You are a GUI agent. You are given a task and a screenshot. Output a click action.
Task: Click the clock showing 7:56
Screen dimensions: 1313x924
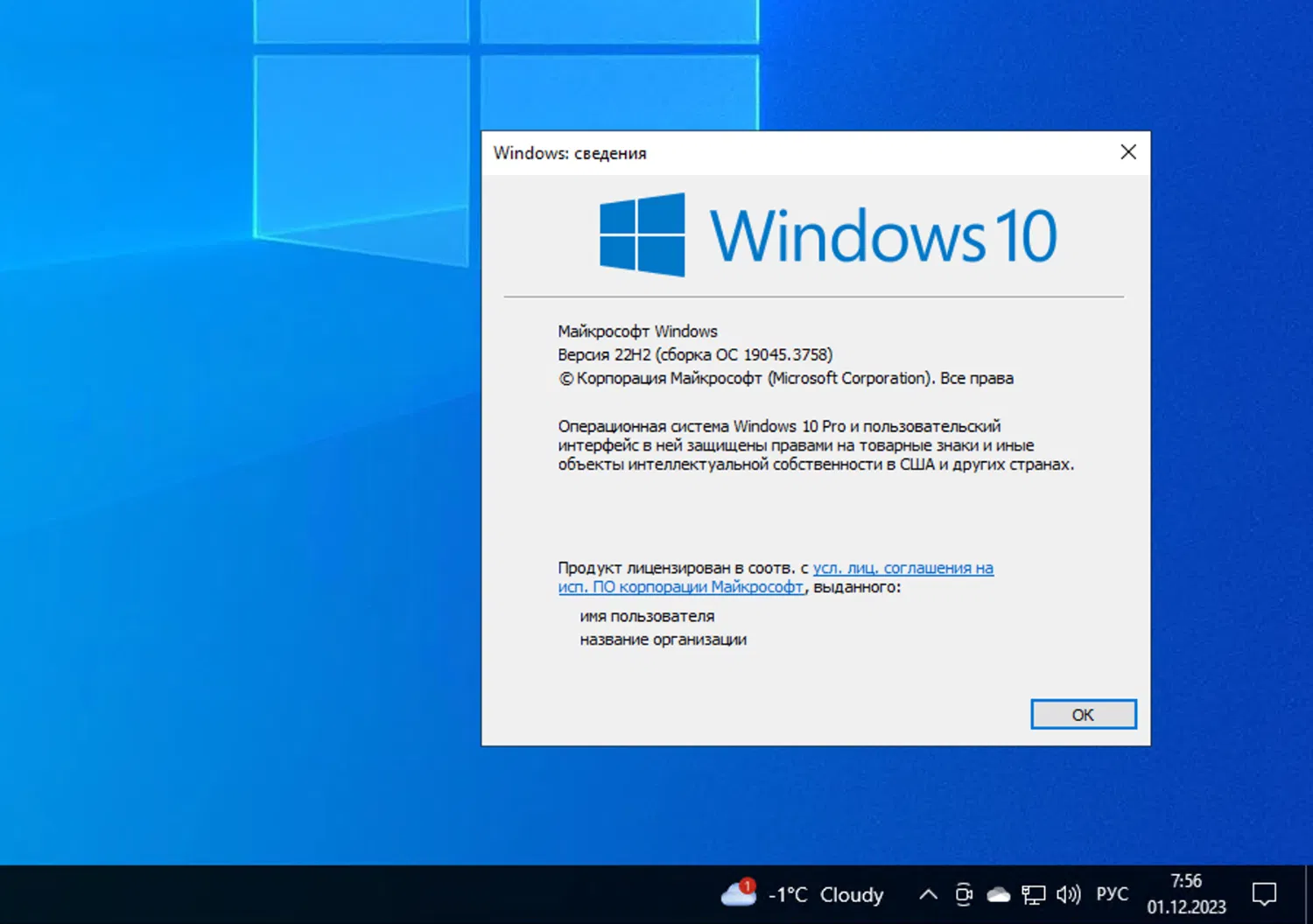click(1187, 883)
